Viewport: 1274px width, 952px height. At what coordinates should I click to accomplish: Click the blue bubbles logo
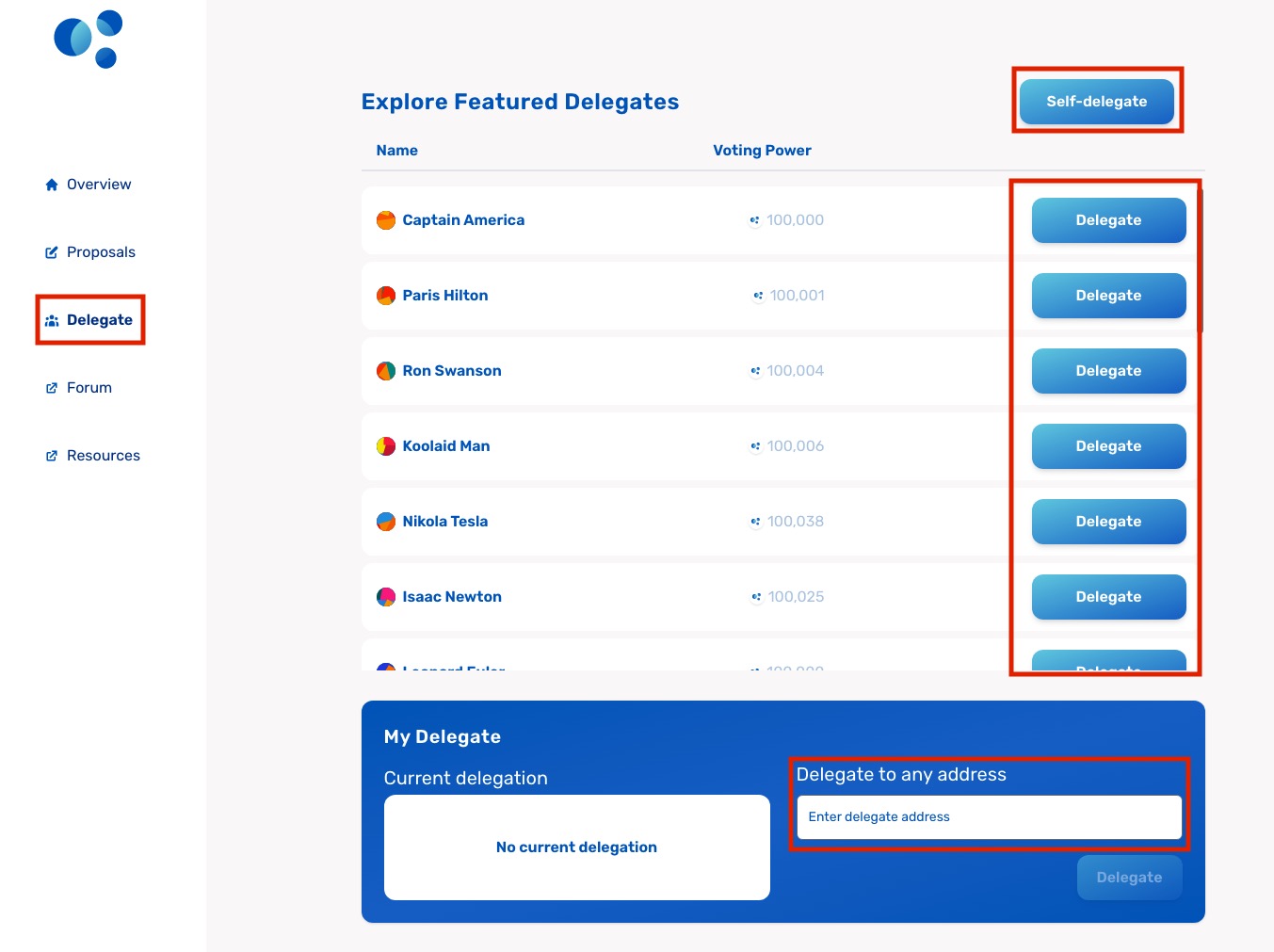pyautogui.click(x=89, y=39)
